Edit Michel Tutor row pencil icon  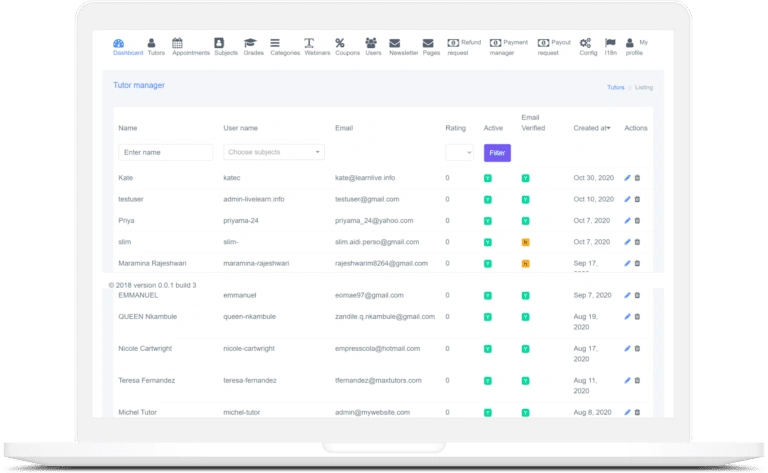627,412
